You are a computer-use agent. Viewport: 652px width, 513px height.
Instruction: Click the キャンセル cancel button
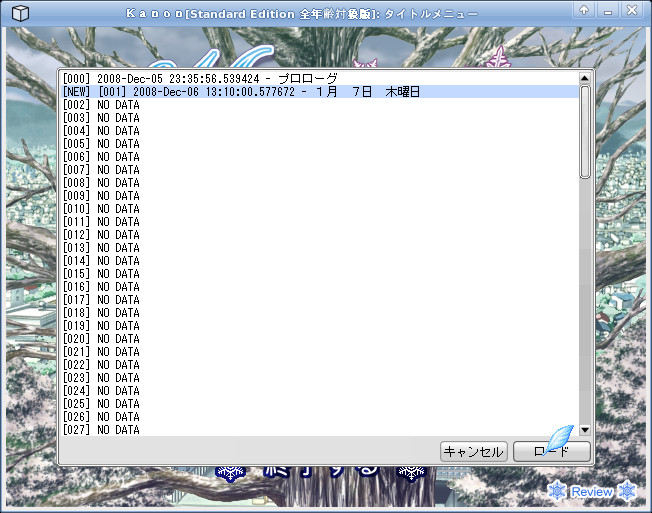[474, 451]
